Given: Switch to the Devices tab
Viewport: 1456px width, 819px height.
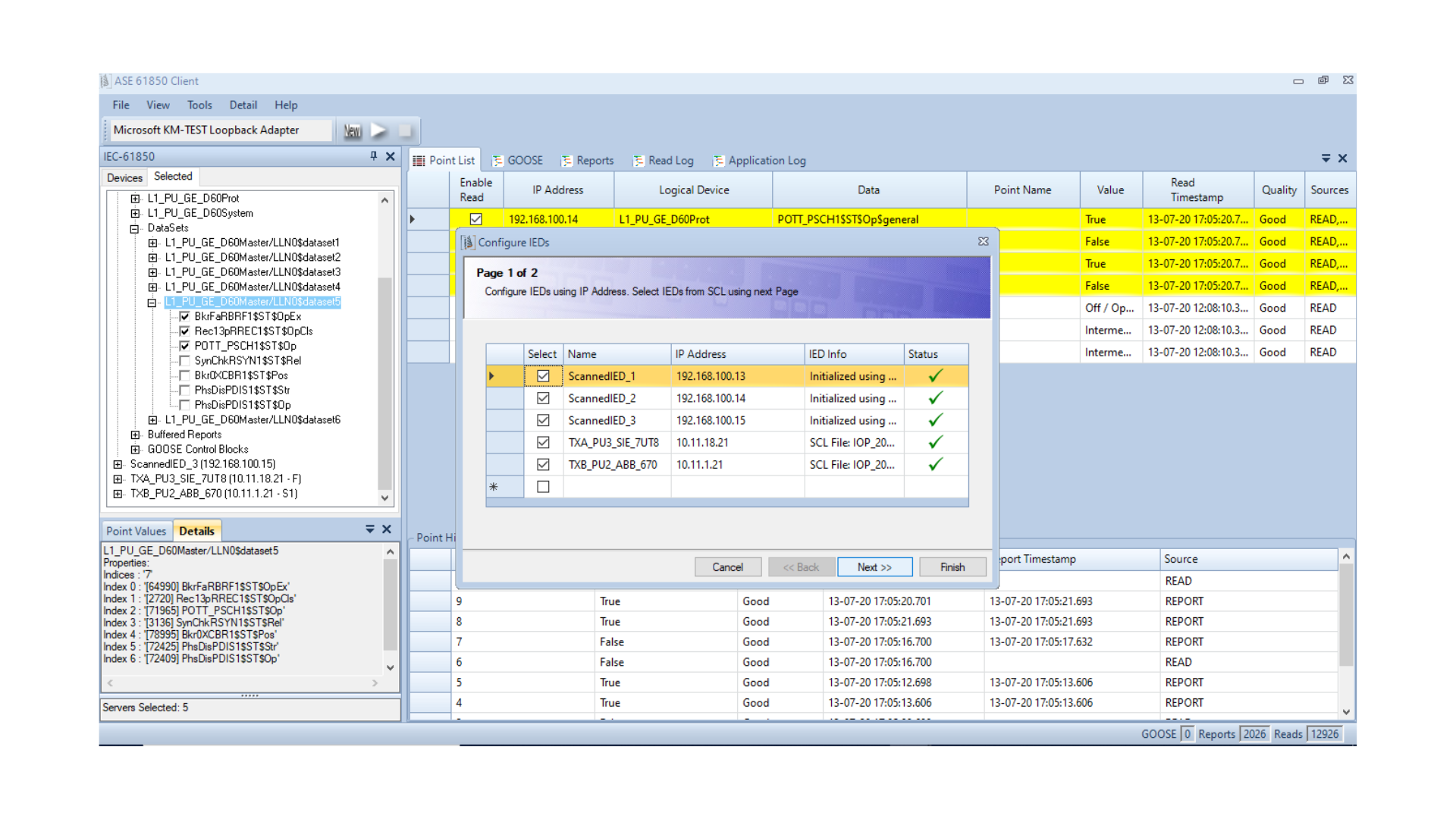Looking at the screenshot, I should tap(124, 177).
